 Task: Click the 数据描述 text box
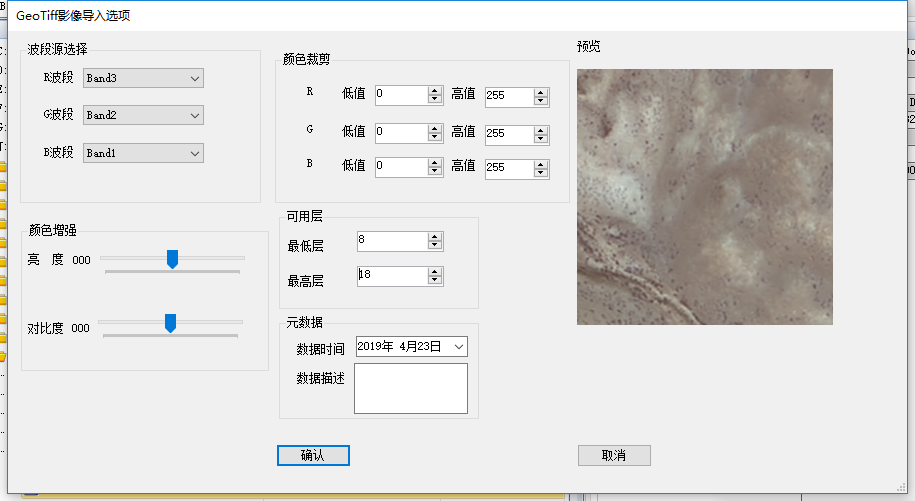411,388
